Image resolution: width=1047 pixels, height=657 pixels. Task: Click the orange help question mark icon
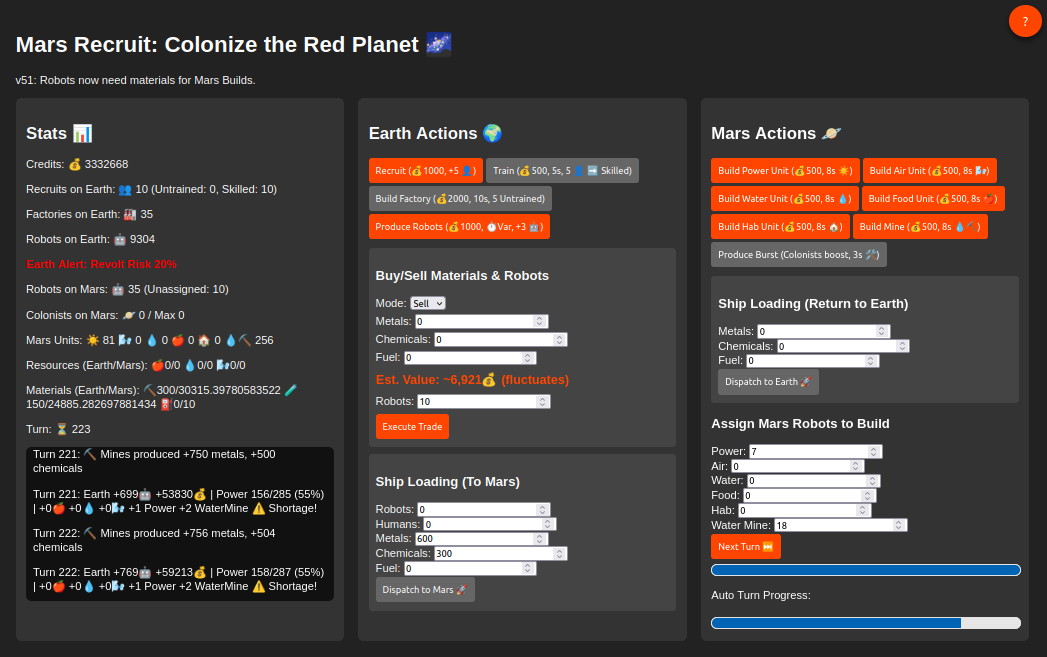pos(1024,20)
